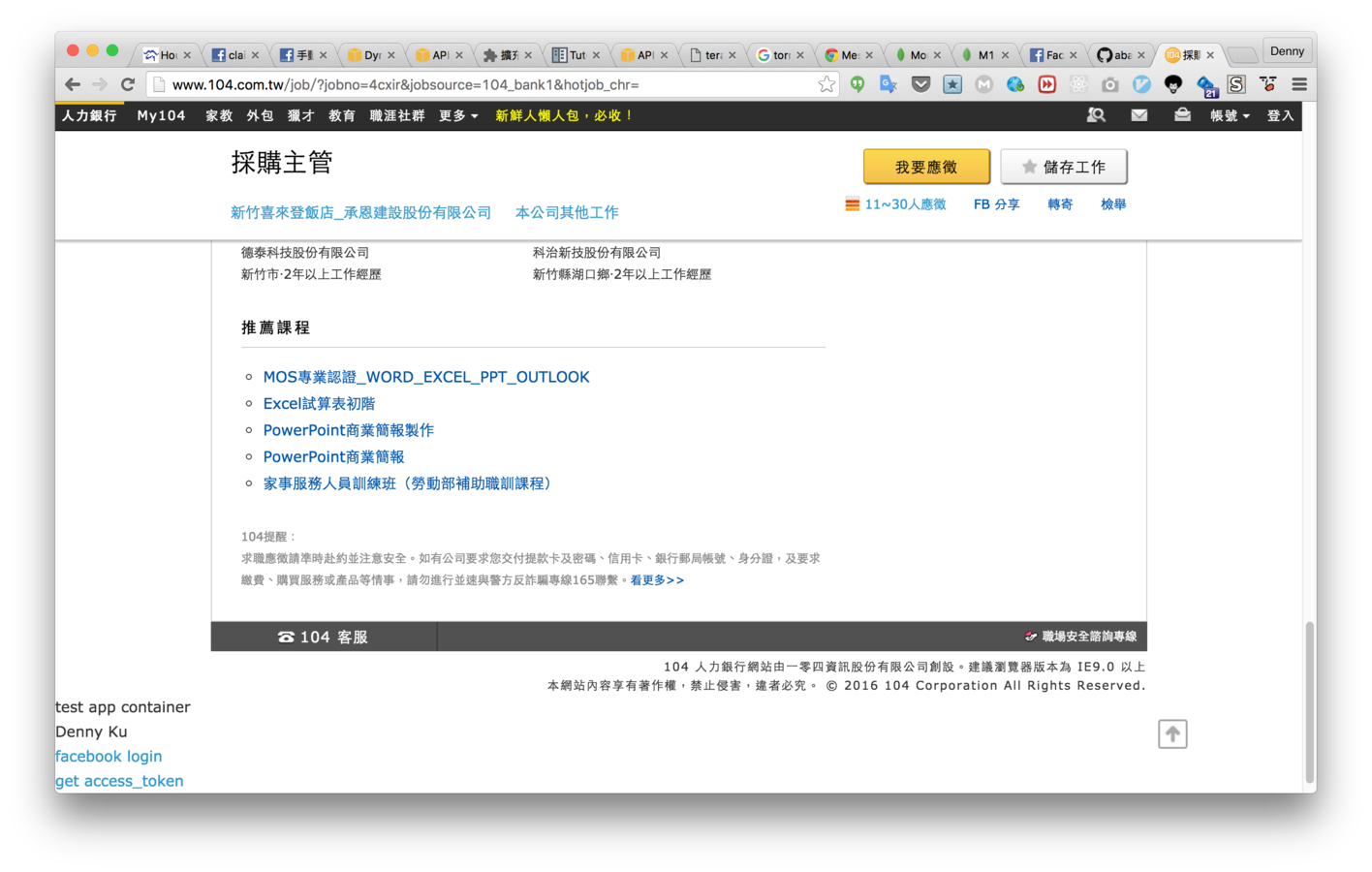Click the job search magnifier icon in nav bar
This screenshot has height=872, width=1372.
[x=1096, y=115]
